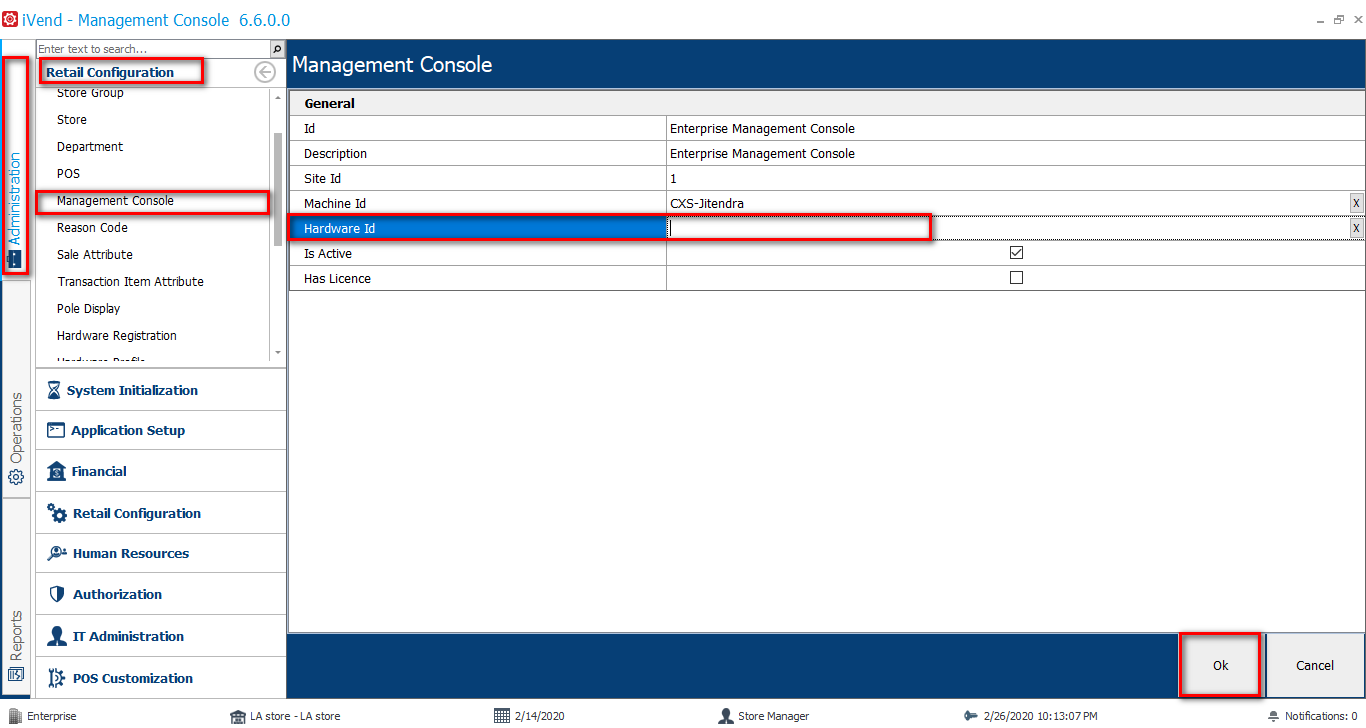1366x728 pixels.
Task: Open System Initialization via its hourglass icon
Action: pyautogui.click(x=54, y=390)
